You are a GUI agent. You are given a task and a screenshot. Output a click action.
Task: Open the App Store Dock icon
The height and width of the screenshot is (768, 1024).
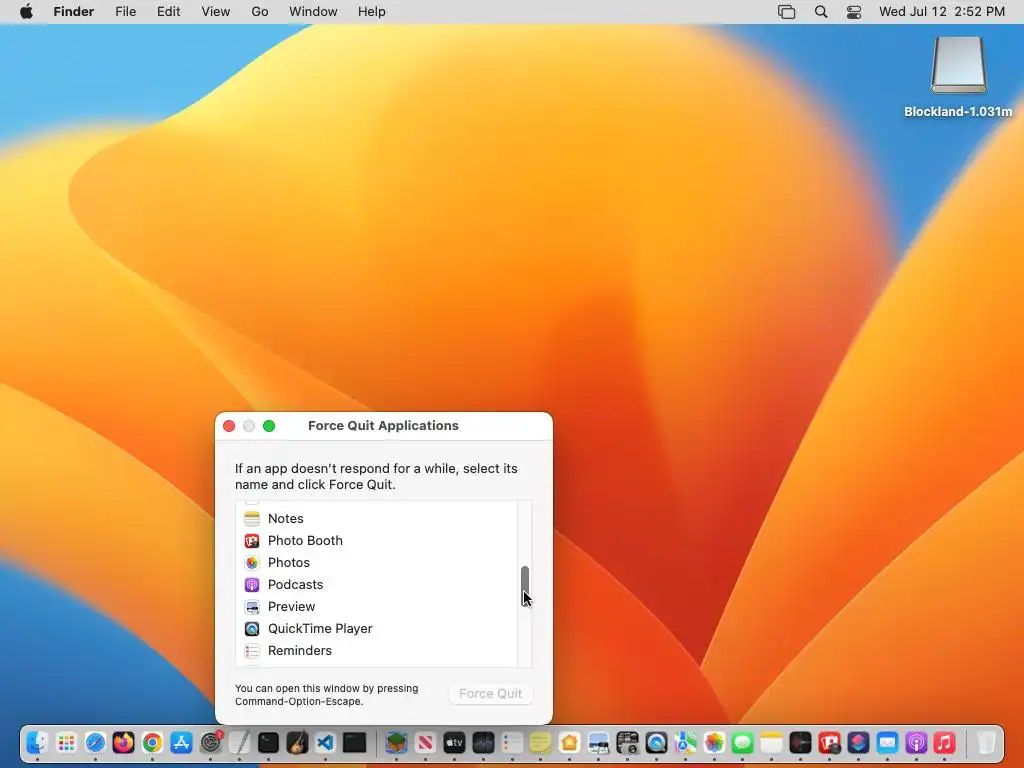[181, 743]
